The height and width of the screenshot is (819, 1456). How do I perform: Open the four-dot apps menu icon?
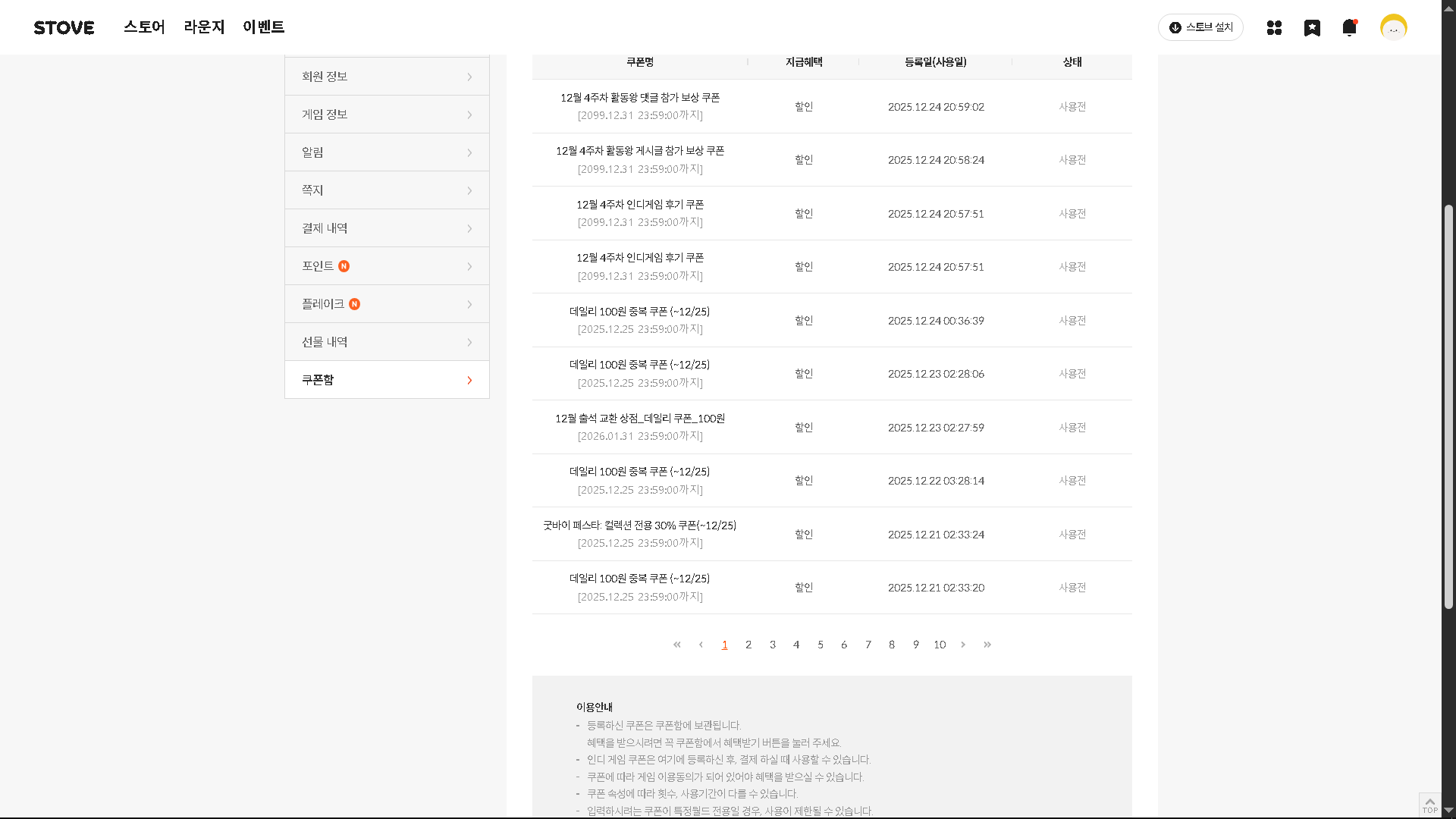click(x=1274, y=27)
